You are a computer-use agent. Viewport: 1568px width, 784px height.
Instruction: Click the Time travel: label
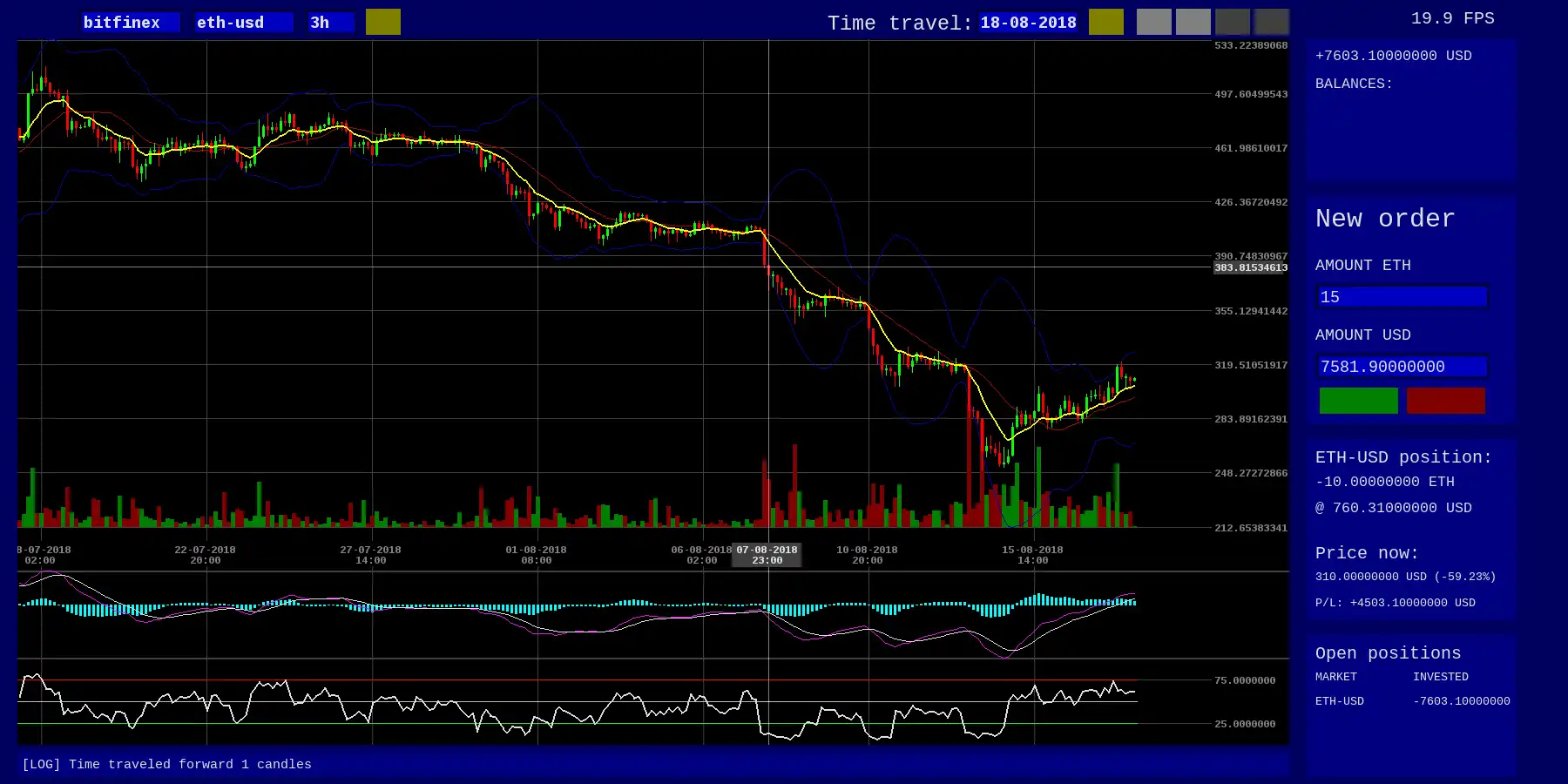(900, 24)
